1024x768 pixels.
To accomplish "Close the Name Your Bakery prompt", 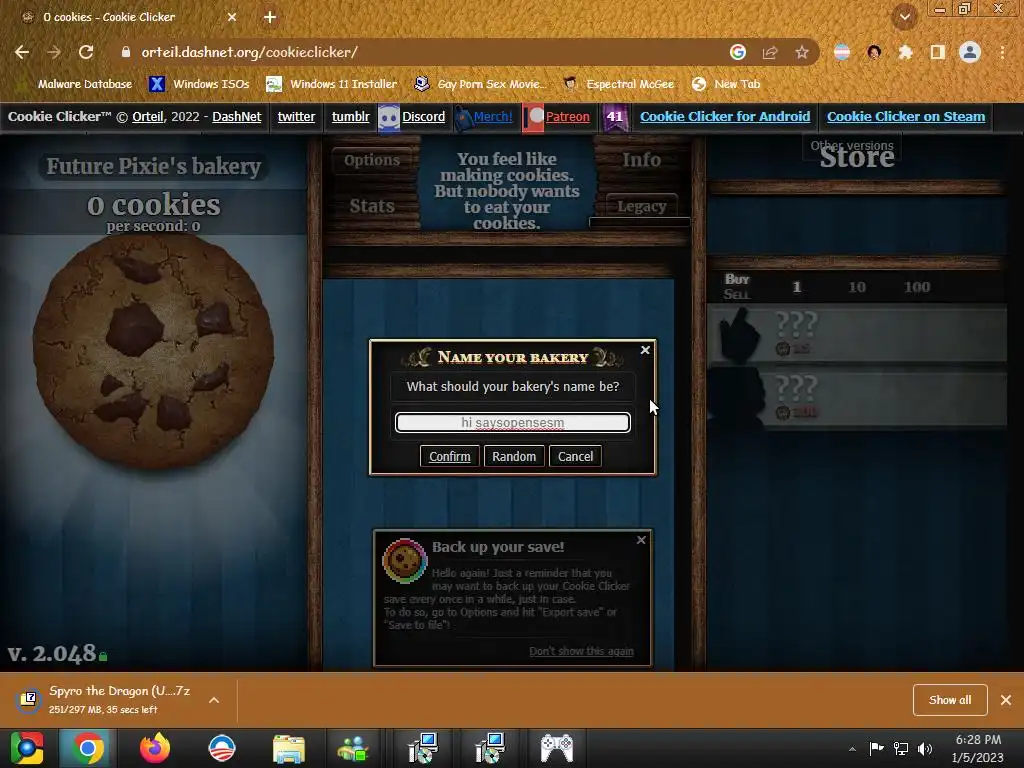I will [645, 350].
